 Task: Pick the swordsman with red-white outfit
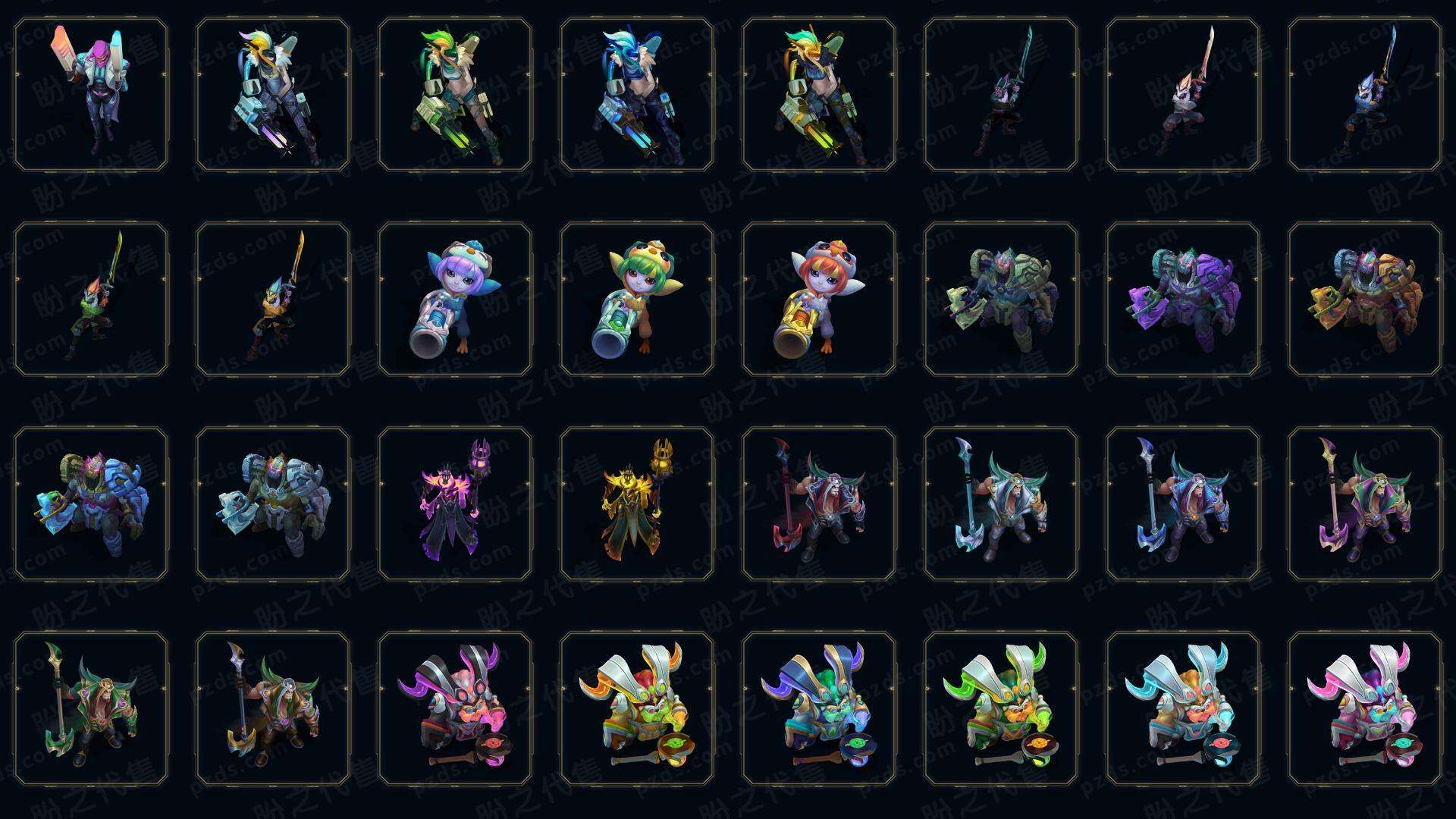pyautogui.click(x=1183, y=94)
